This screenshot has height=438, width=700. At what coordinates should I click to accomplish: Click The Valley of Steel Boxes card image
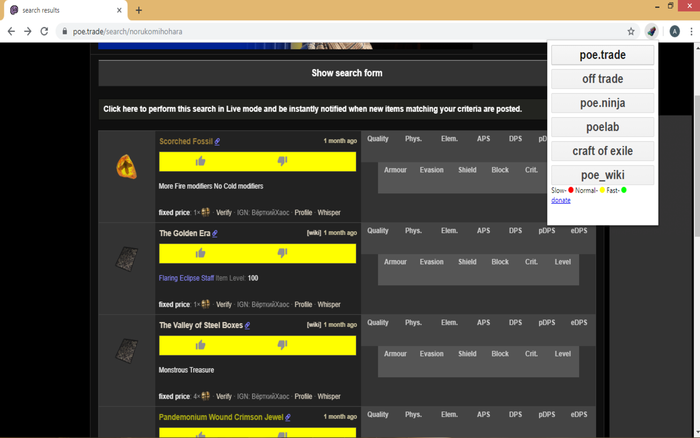[x=127, y=351]
